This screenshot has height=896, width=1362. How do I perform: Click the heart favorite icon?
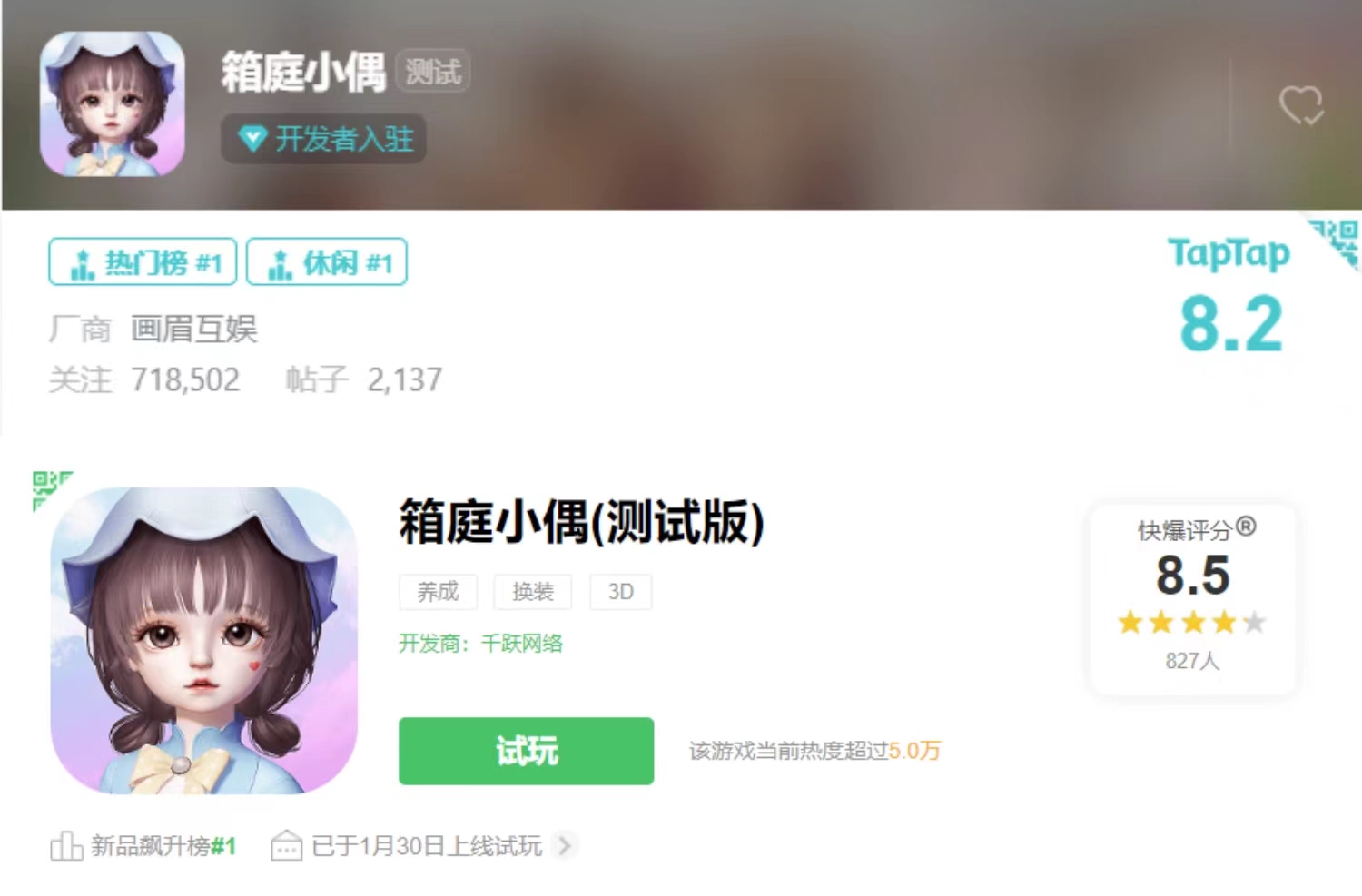(1301, 105)
